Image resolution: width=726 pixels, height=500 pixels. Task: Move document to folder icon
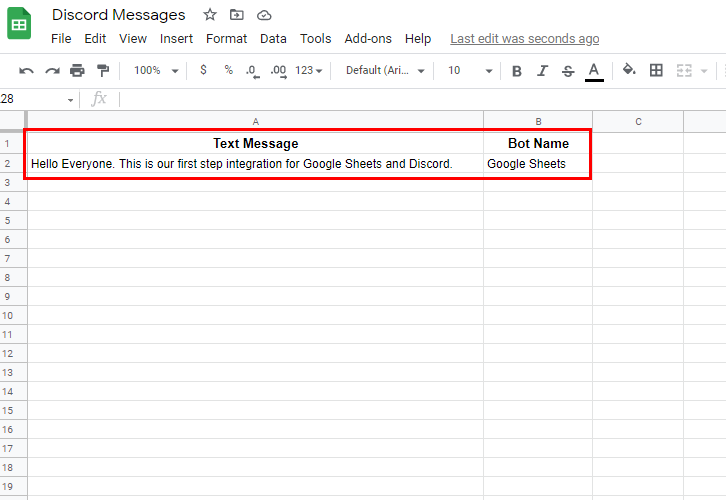point(237,15)
